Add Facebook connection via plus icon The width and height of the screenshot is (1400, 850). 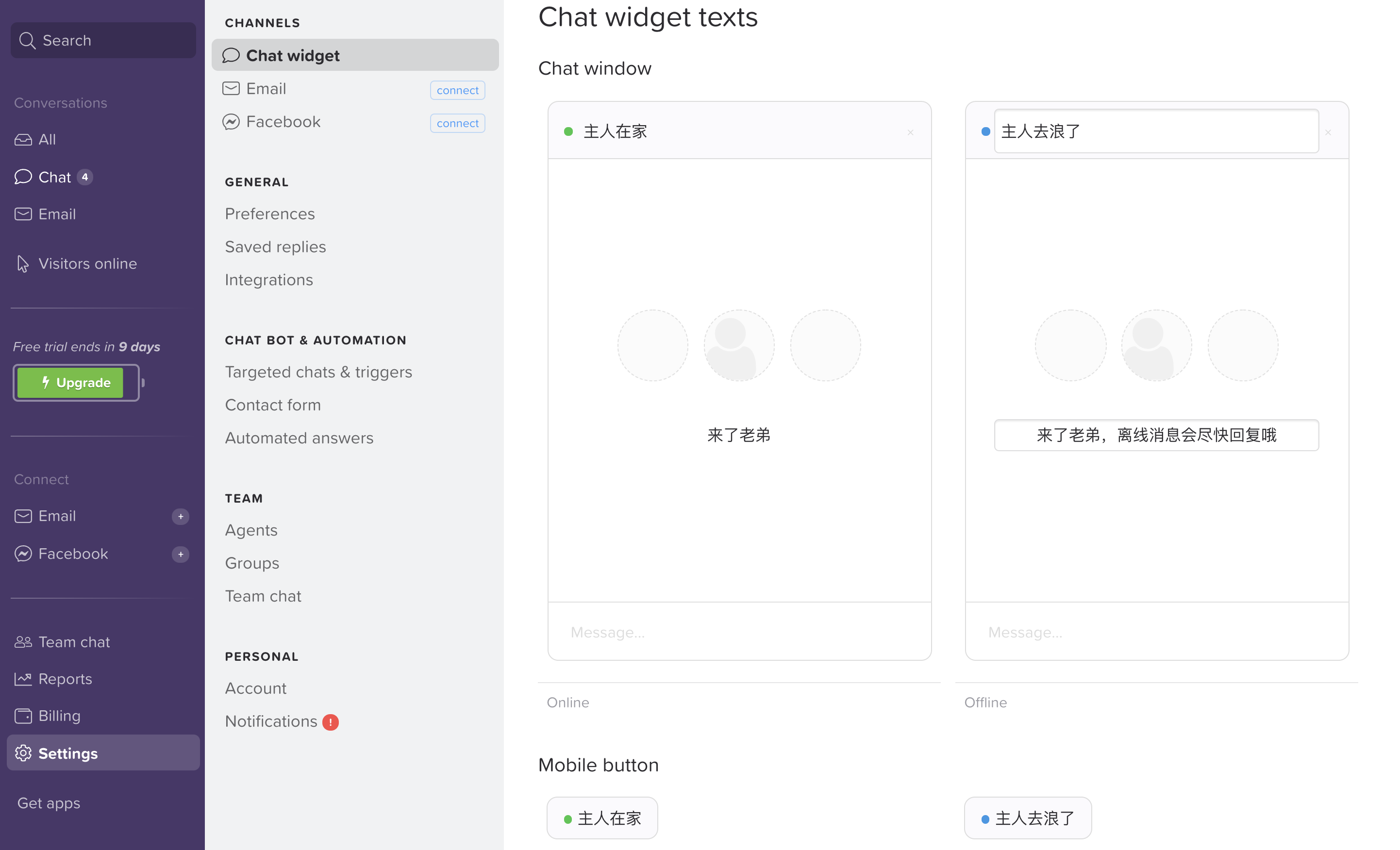coord(180,554)
